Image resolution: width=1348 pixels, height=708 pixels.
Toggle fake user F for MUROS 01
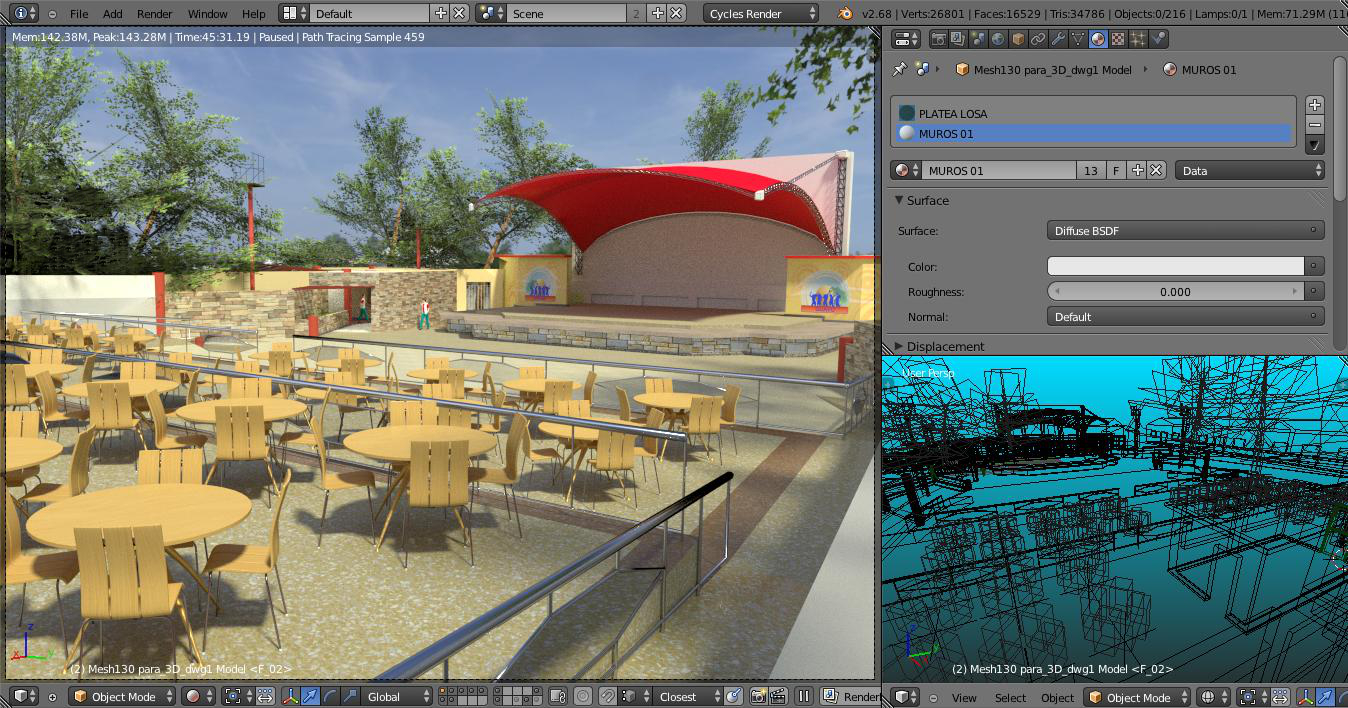point(1116,171)
